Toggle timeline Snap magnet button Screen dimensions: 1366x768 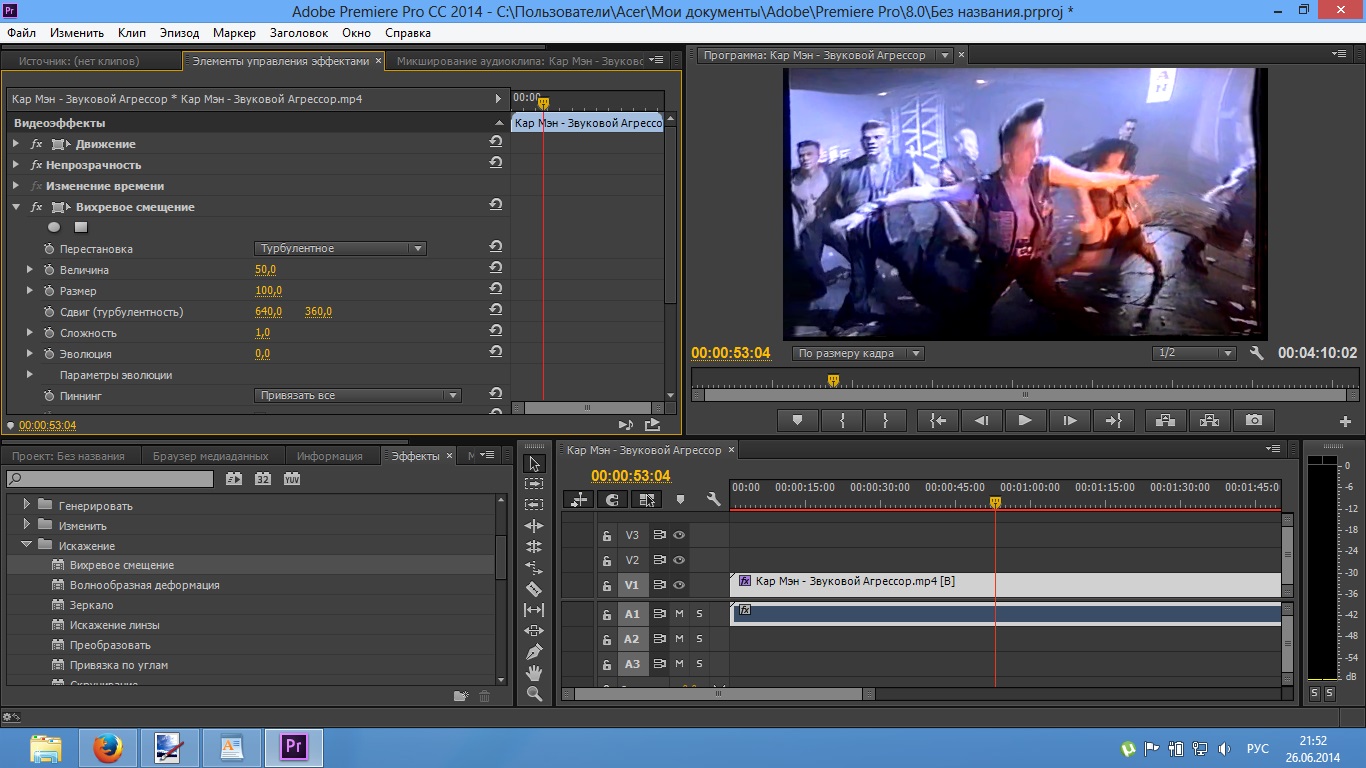pos(613,499)
